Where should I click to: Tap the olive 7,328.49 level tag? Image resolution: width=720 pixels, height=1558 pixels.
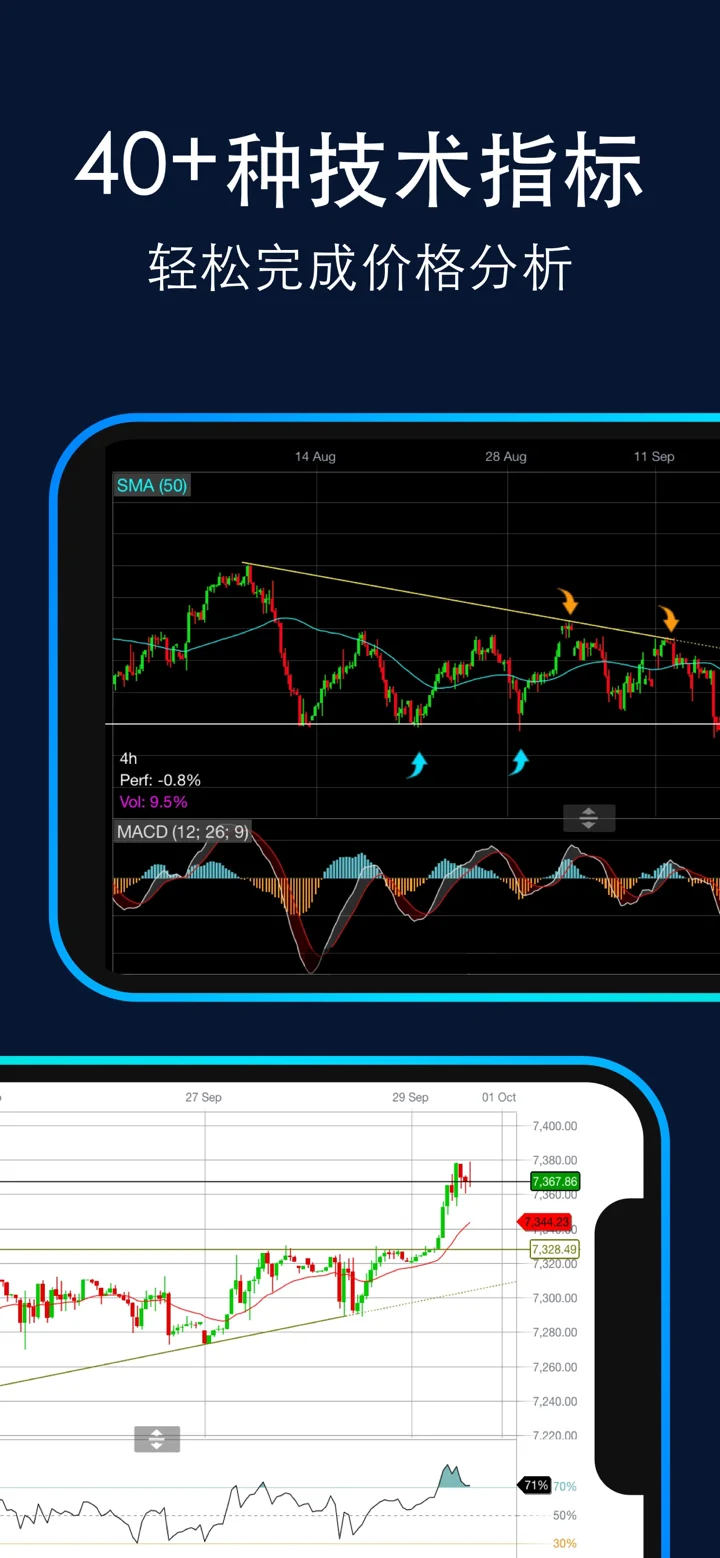click(x=555, y=1249)
